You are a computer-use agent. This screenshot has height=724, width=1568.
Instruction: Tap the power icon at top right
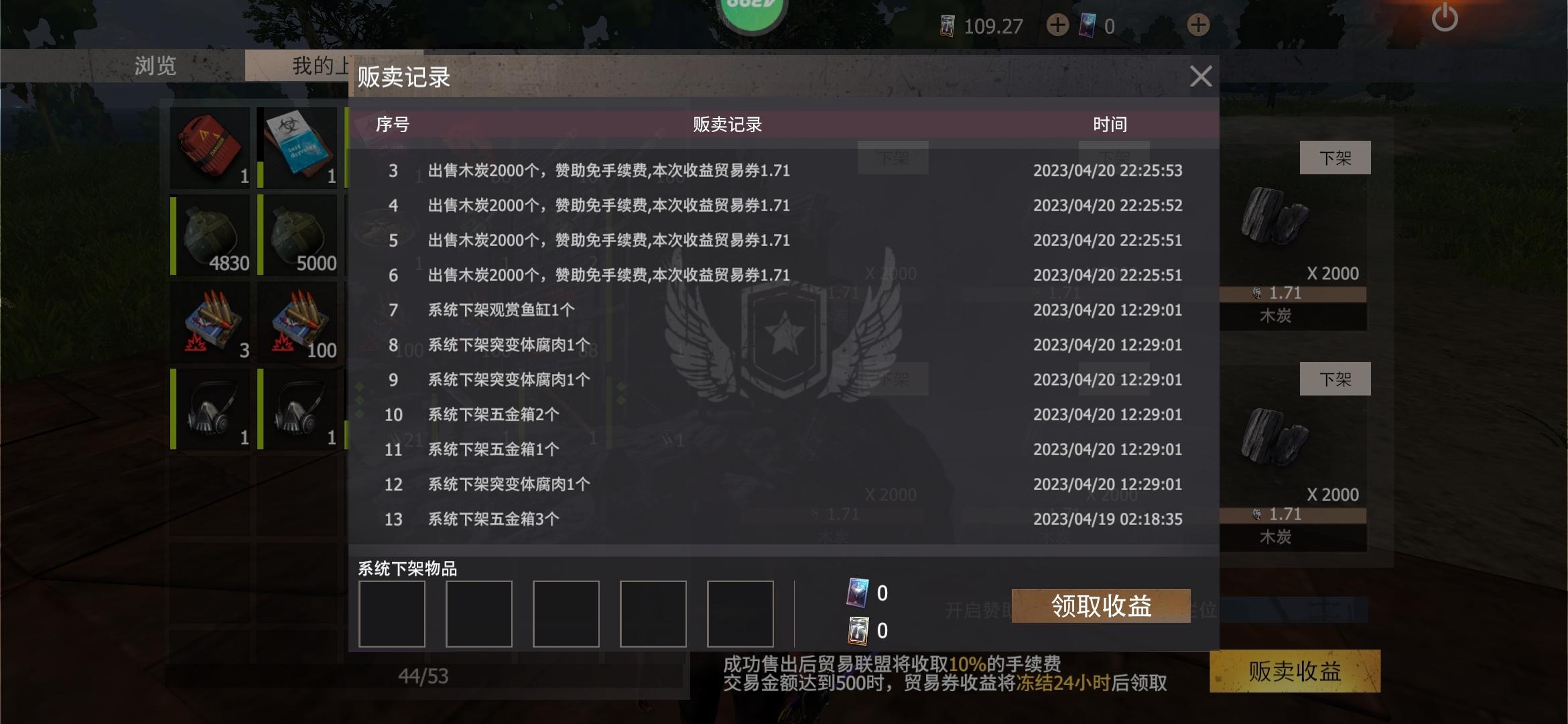tap(1445, 18)
